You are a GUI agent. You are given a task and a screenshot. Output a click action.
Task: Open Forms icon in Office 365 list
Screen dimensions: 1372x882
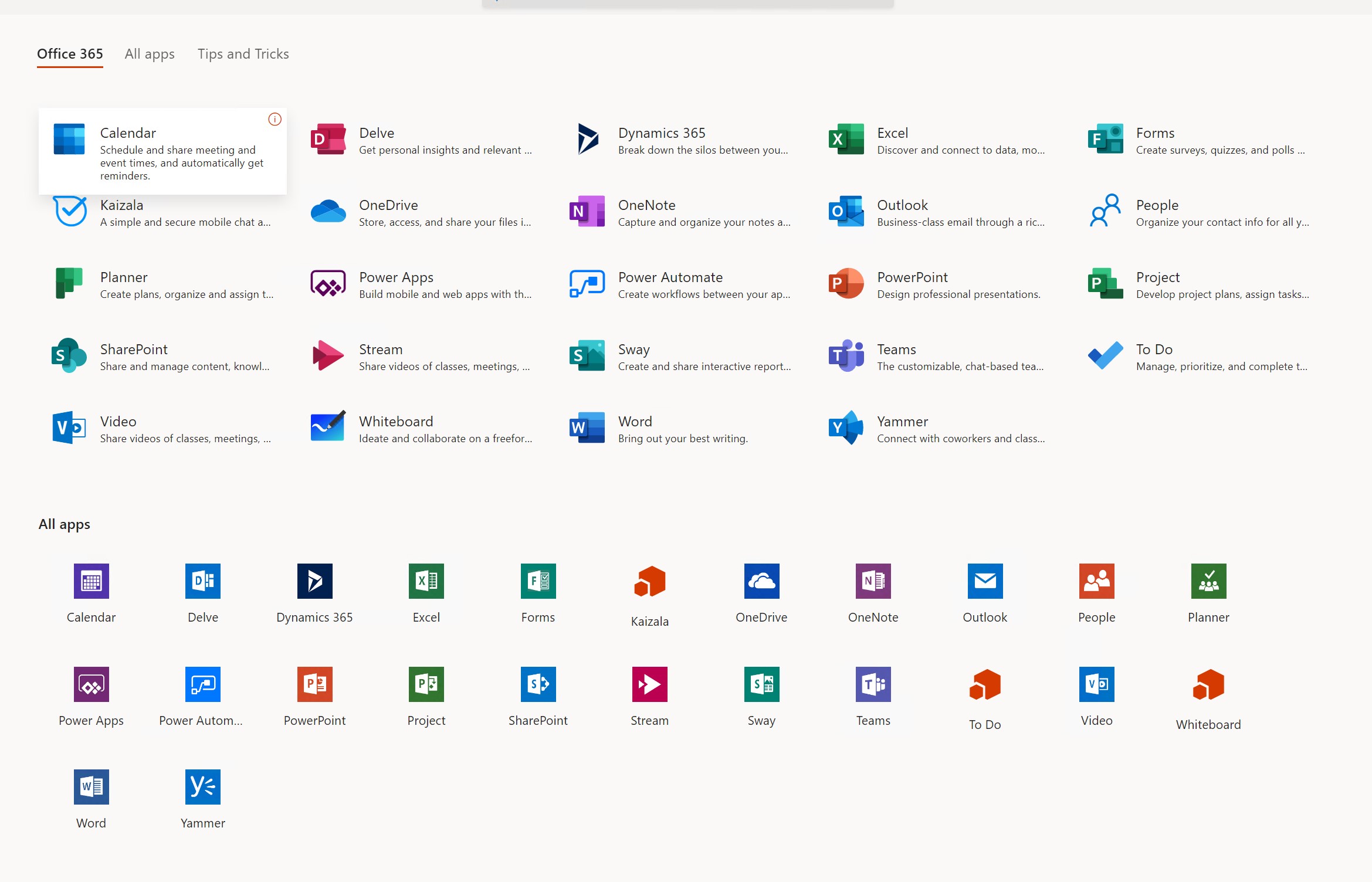[x=1105, y=139]
